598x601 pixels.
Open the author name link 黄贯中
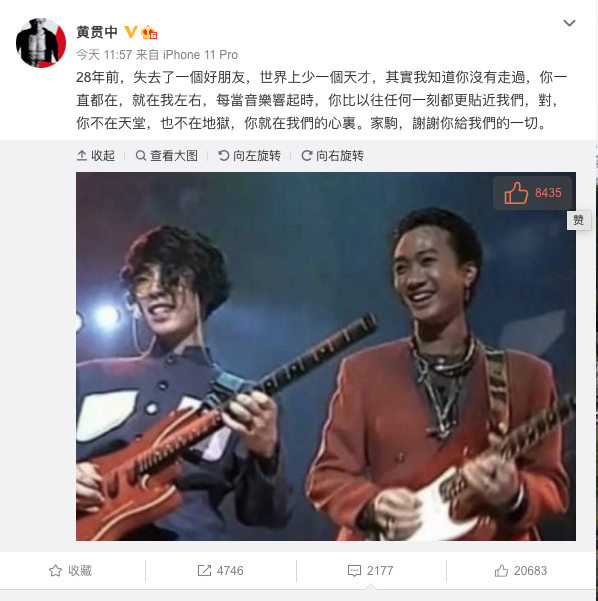[x=97, y=32]
